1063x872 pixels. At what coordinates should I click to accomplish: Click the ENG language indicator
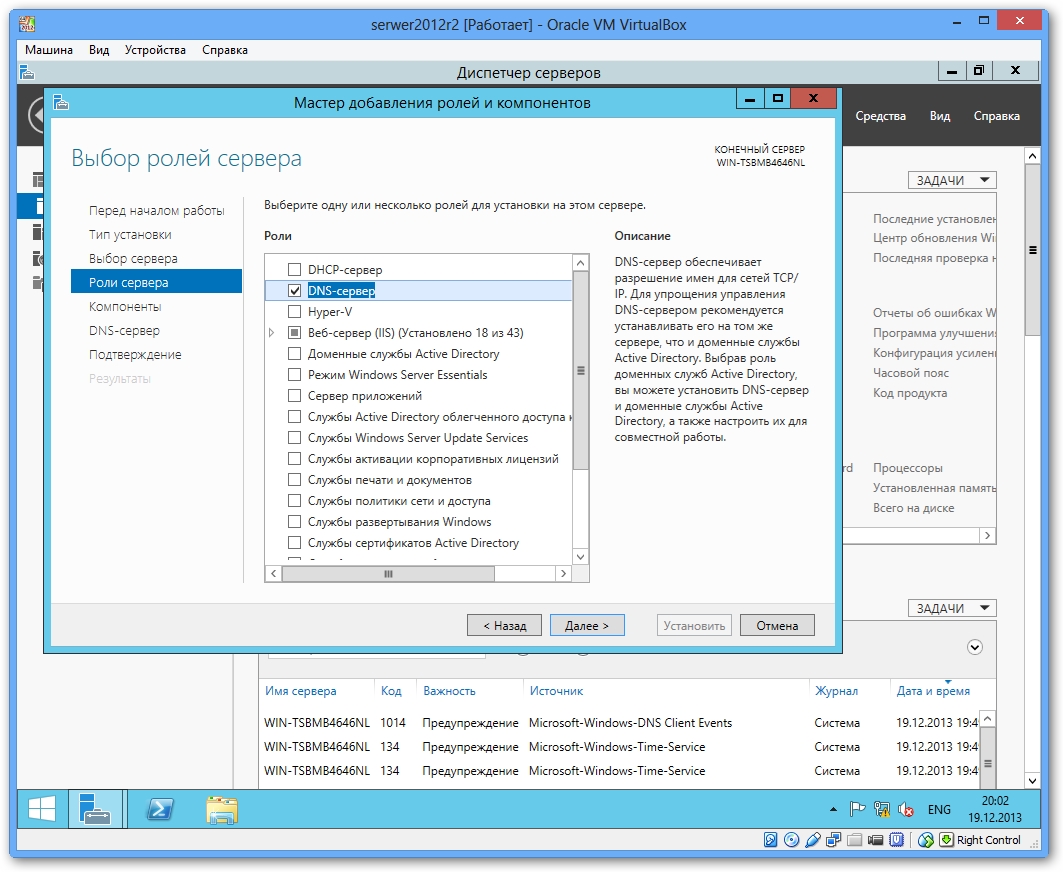point(939,810)
